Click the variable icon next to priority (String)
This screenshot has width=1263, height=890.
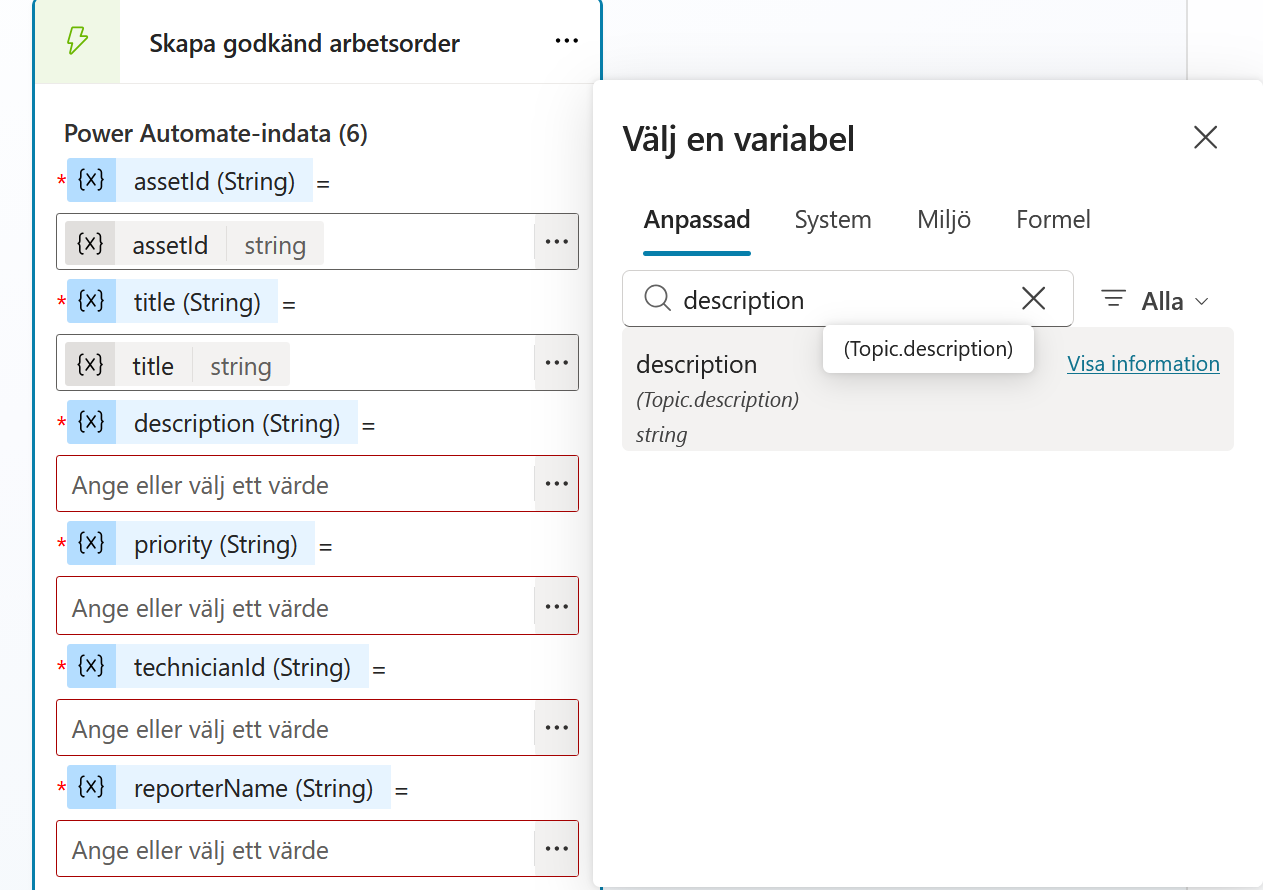[91, 543]
